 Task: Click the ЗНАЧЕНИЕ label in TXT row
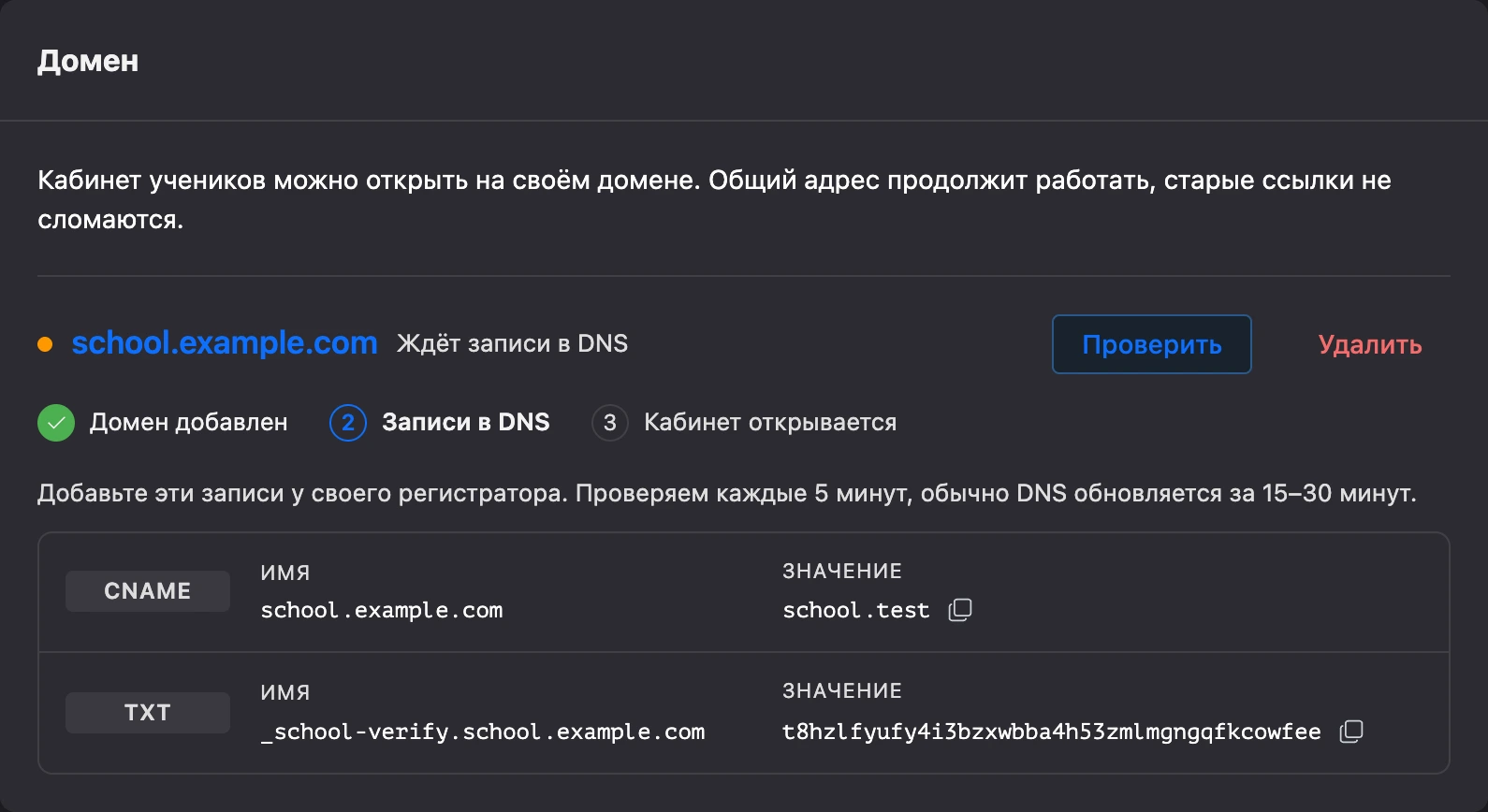[x=842, y=690]
